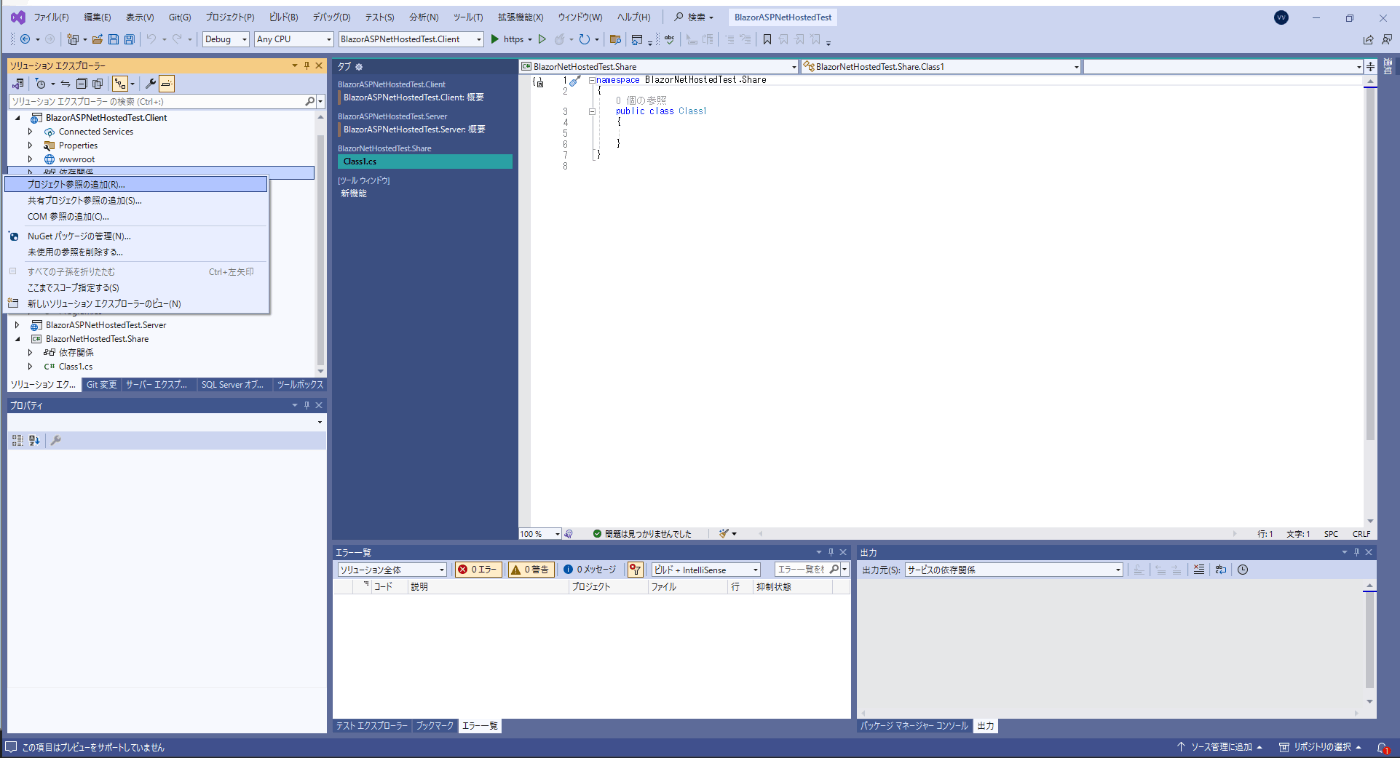Open the ビルド(B) menu
The width and height of the screenshot is (1400, 758).
point(283,18)
